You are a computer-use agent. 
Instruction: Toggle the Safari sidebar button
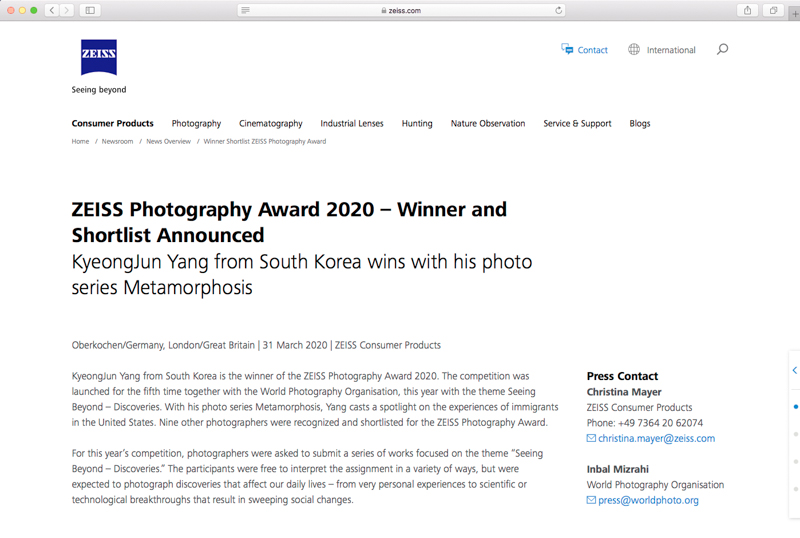pyautogui.click(x=90, y=10)
